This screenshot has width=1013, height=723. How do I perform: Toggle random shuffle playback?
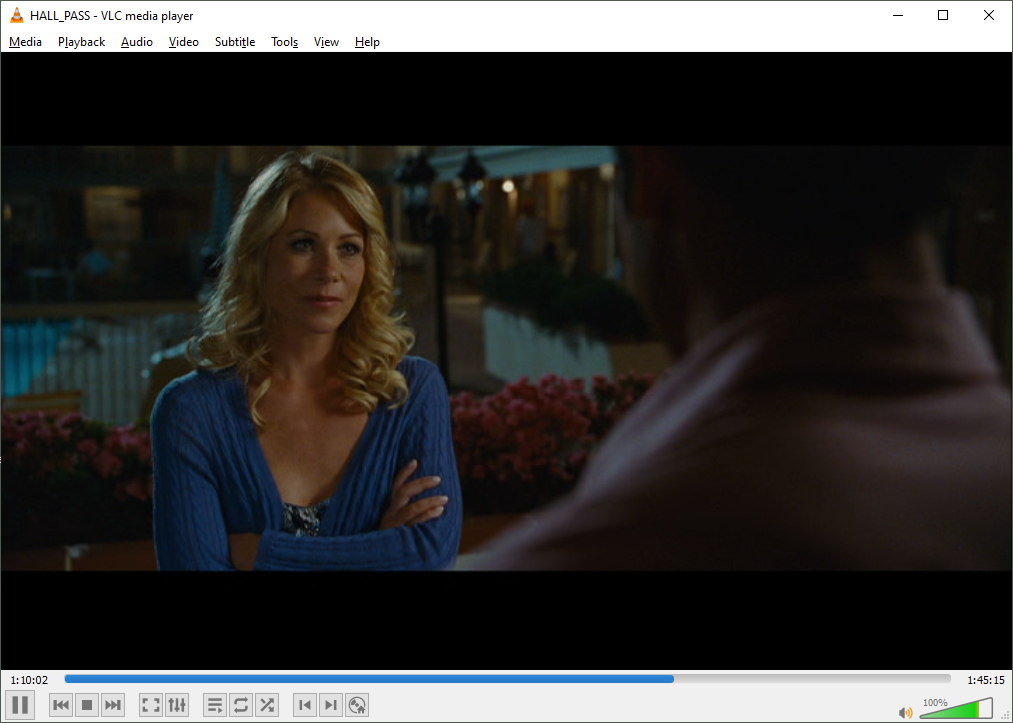pyautogui.click(x=266, y=705)
